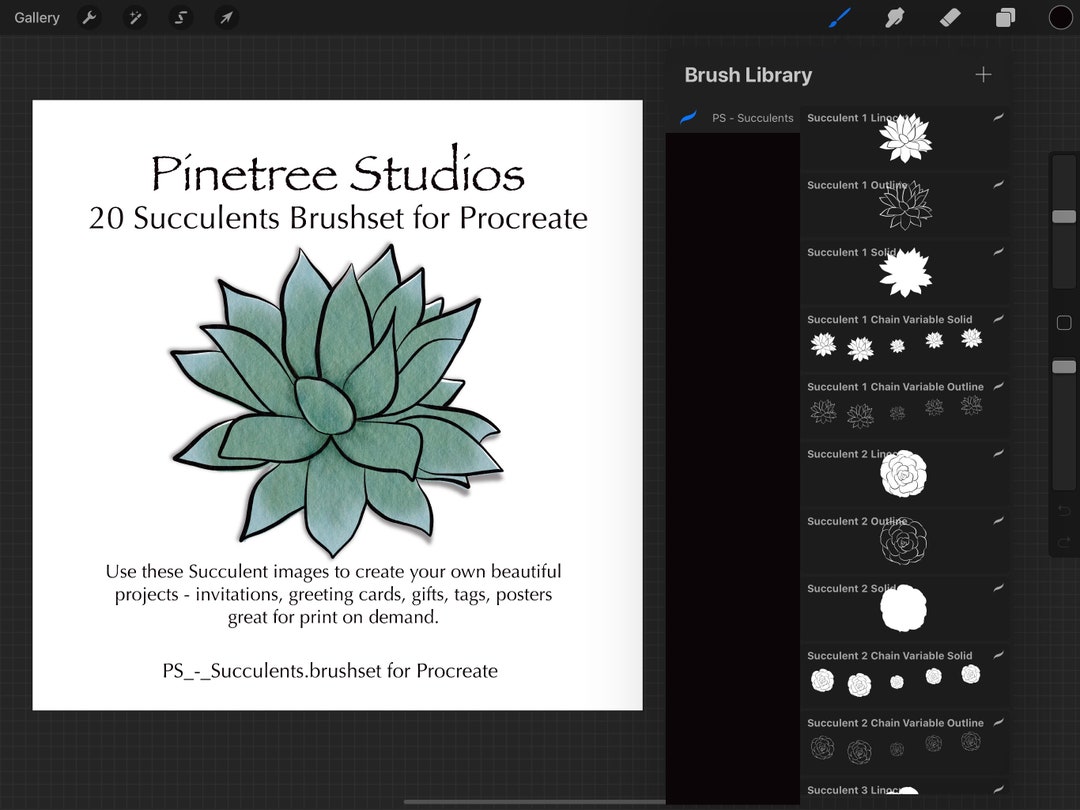
Task: Pick Succulent 1 Chain Variable Solid brush
Action: coord(904,340)
